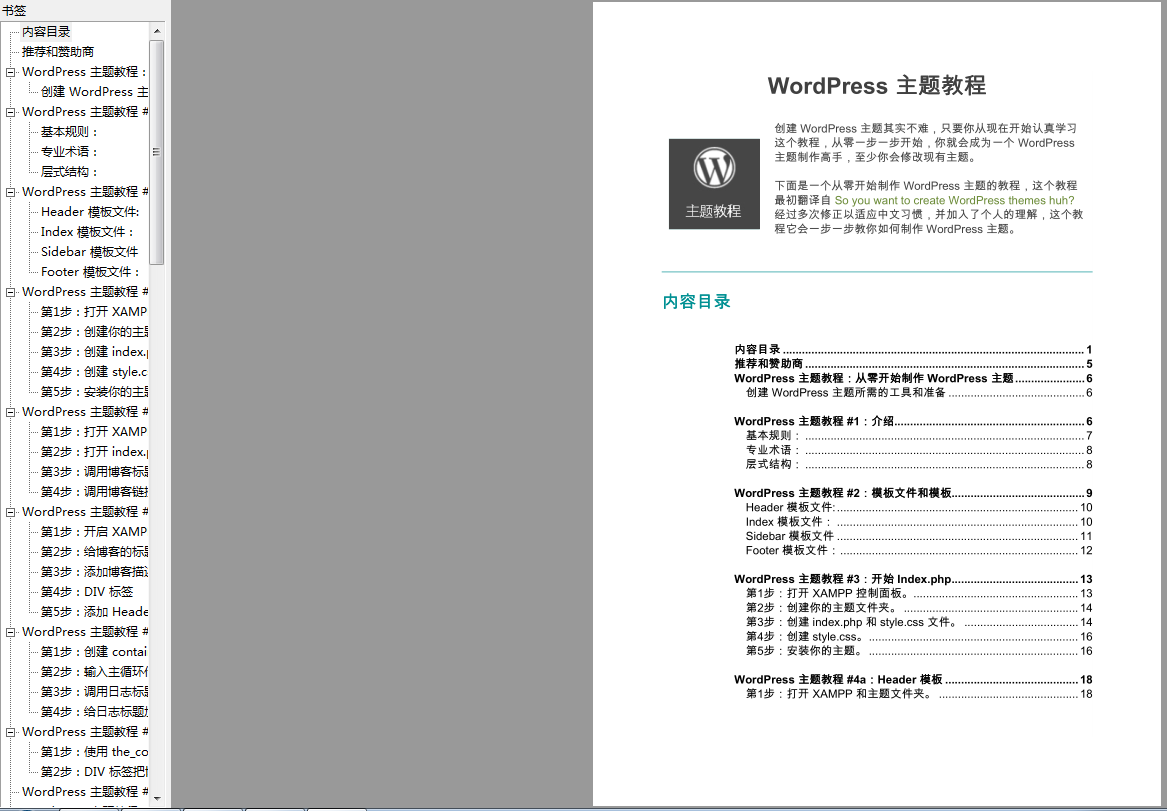This screenshot has width=1167, height=811.
Task: Open the '创建 WordPress 主' bookmark
Action: 95,92
